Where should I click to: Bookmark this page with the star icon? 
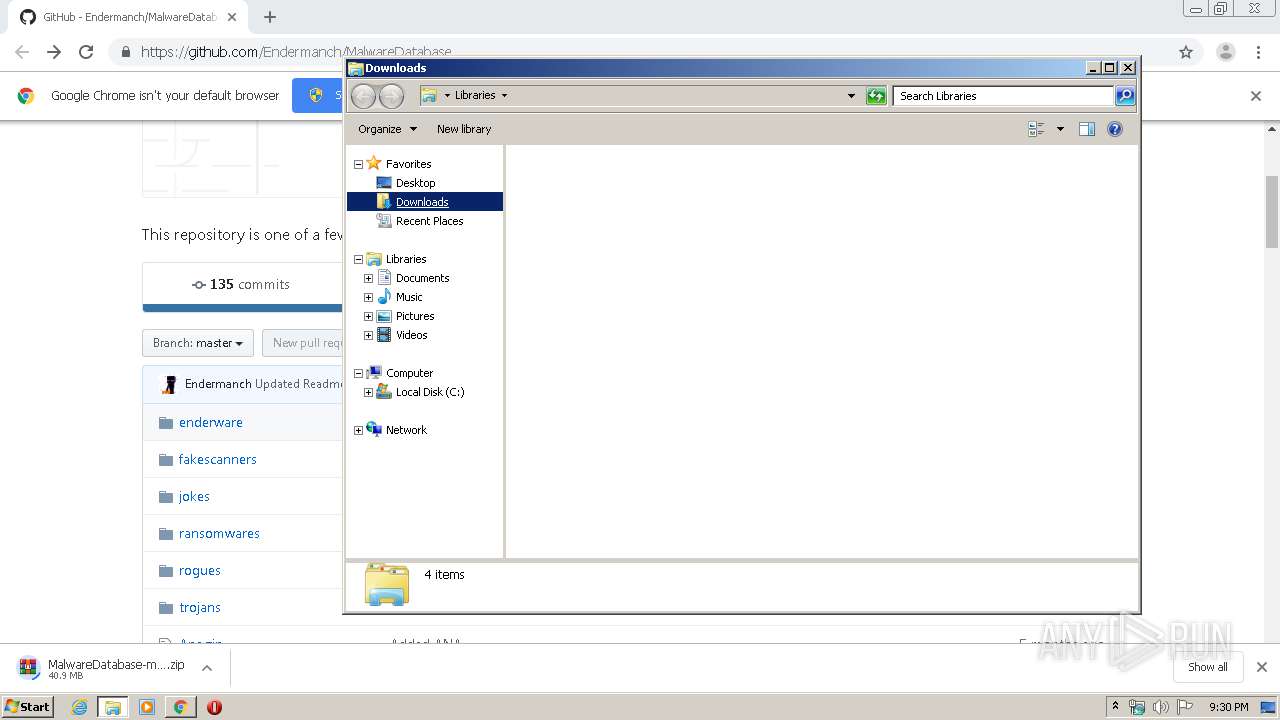tap(1186, 52)
